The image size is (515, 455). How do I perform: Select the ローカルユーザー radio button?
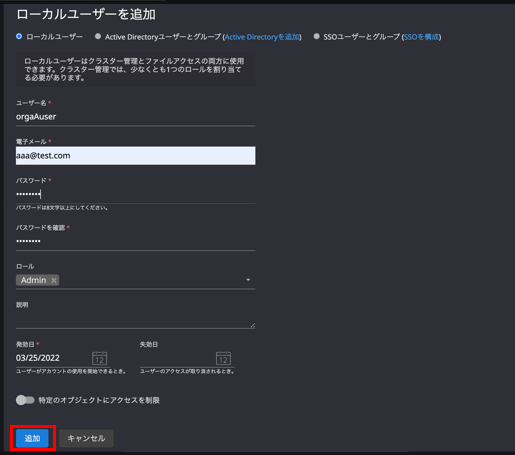click(19, 36)
